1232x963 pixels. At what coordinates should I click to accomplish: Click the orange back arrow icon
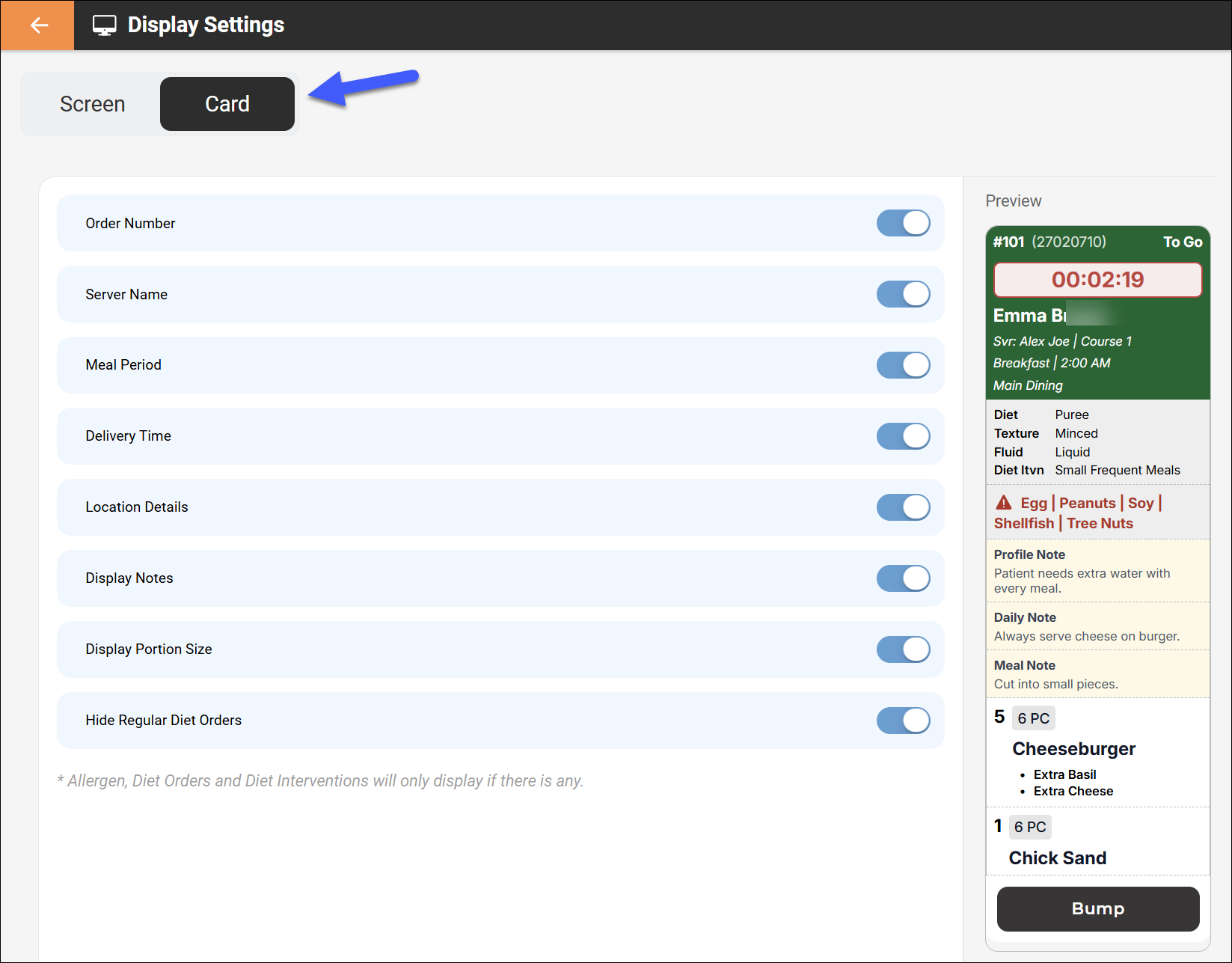37,25
